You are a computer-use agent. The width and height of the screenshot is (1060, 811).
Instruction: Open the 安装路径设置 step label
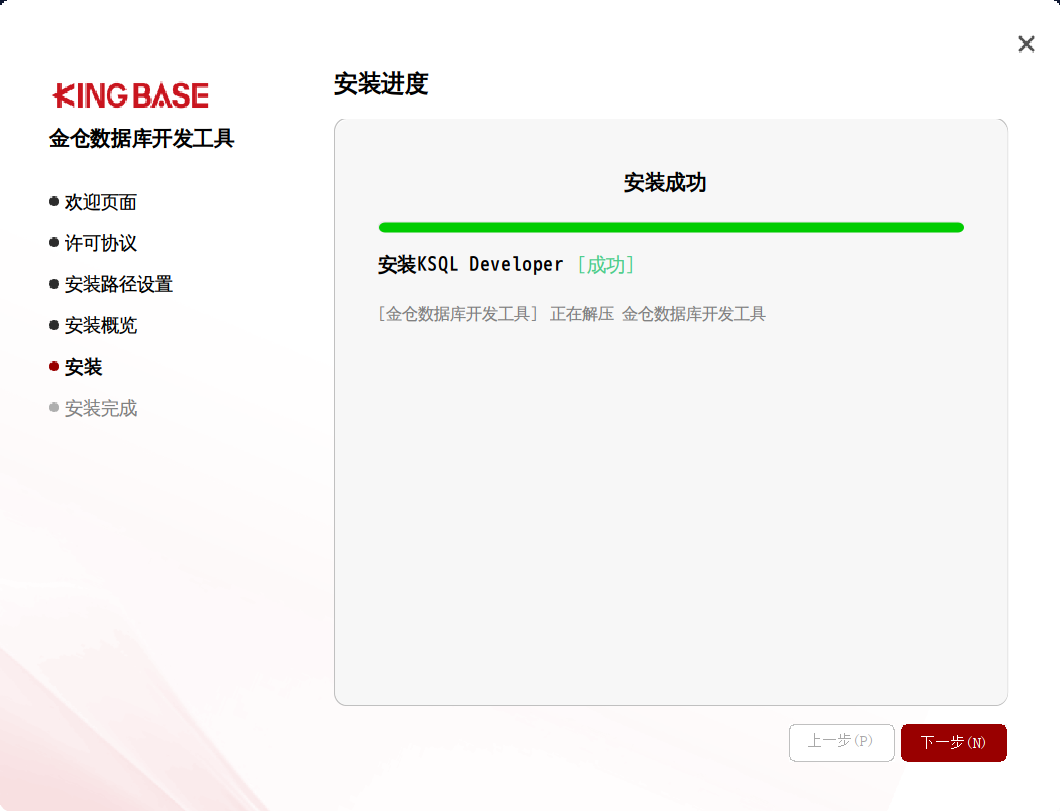pyautogui.click(x=119, y=285)
